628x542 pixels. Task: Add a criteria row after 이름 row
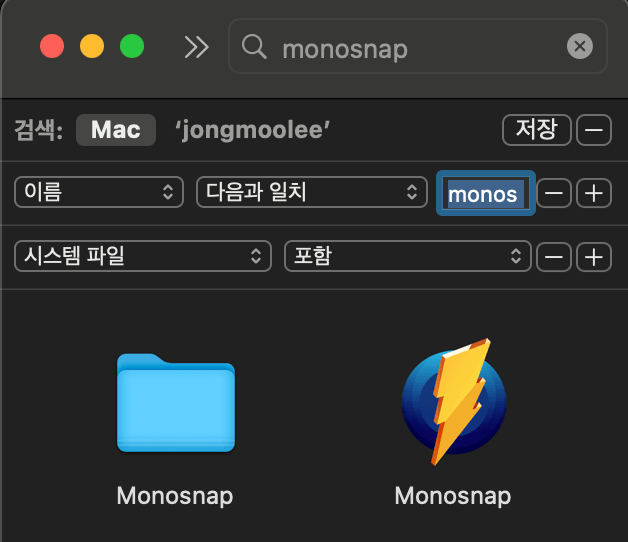[594, 193]
